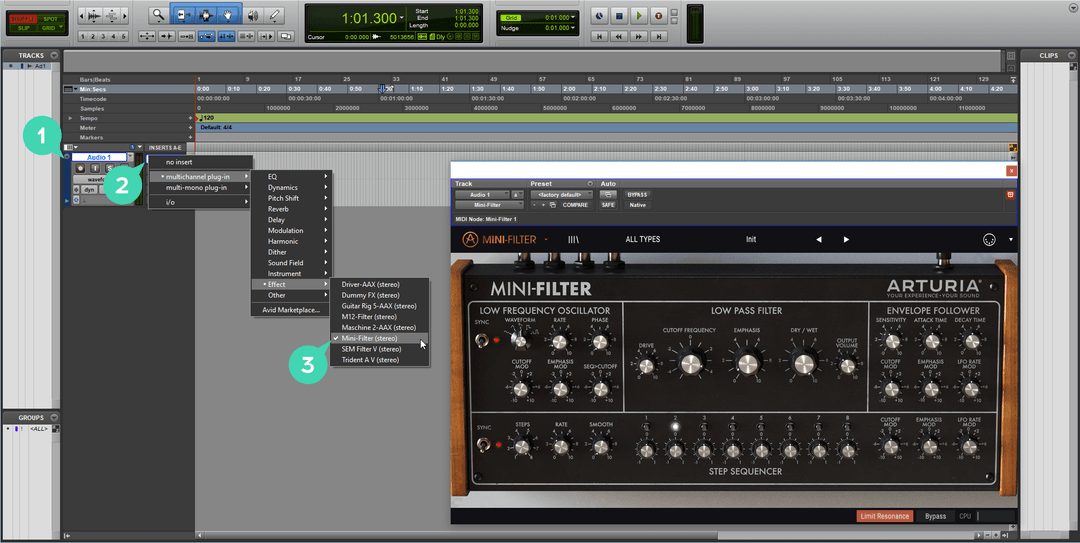Click Go to End transport button

pos(659,36)
